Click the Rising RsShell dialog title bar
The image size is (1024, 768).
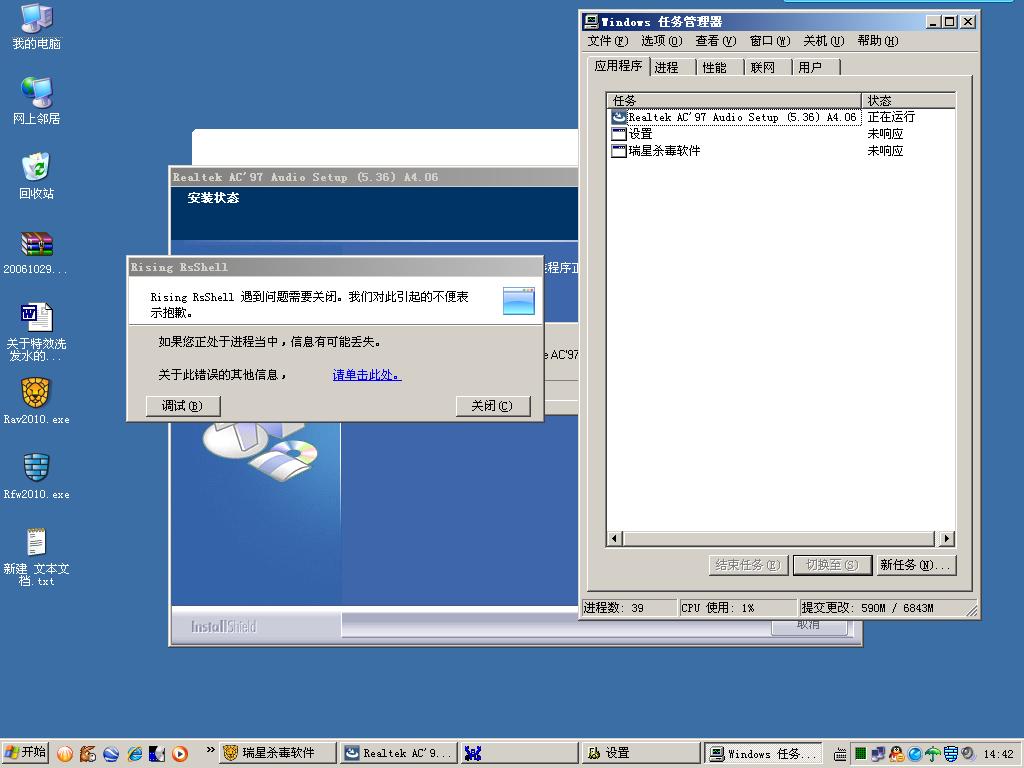334,267
